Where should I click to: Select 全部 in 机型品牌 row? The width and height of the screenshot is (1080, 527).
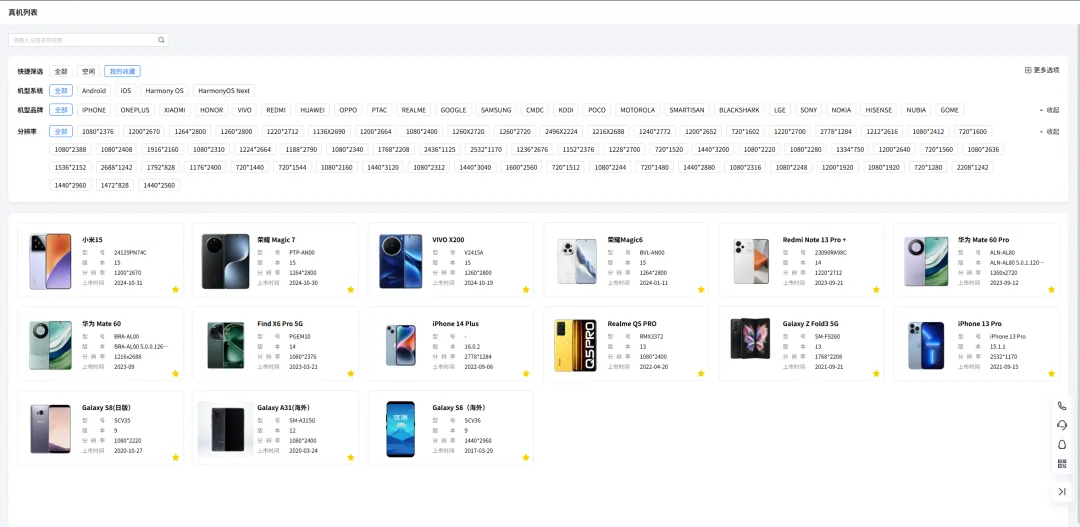[61, 110]
